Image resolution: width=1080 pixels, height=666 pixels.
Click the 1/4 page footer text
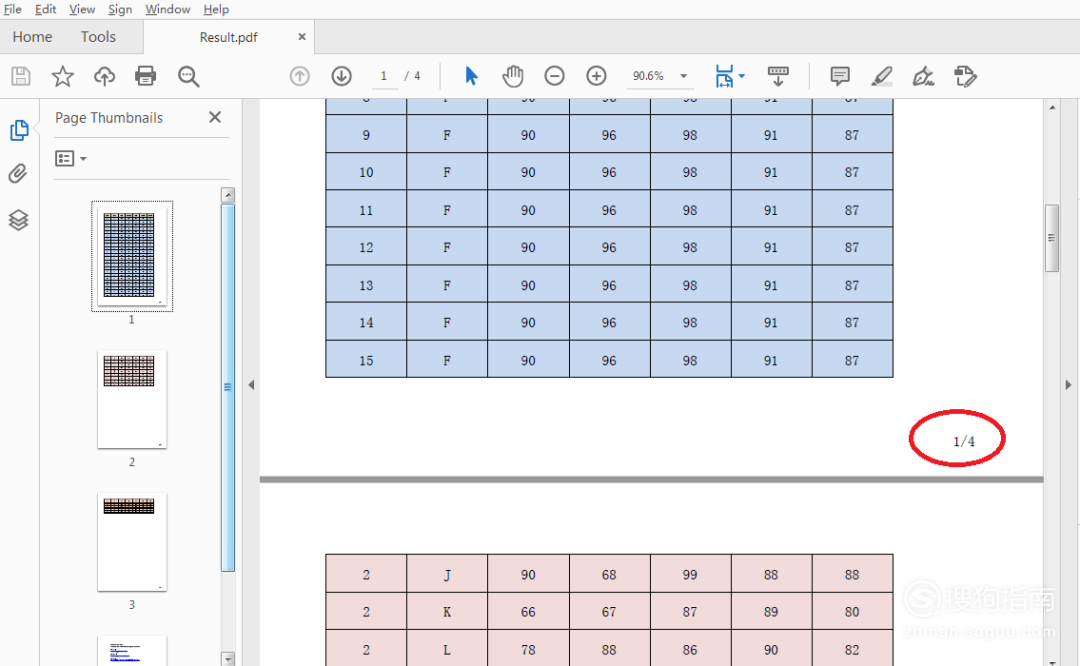[964, 441]
